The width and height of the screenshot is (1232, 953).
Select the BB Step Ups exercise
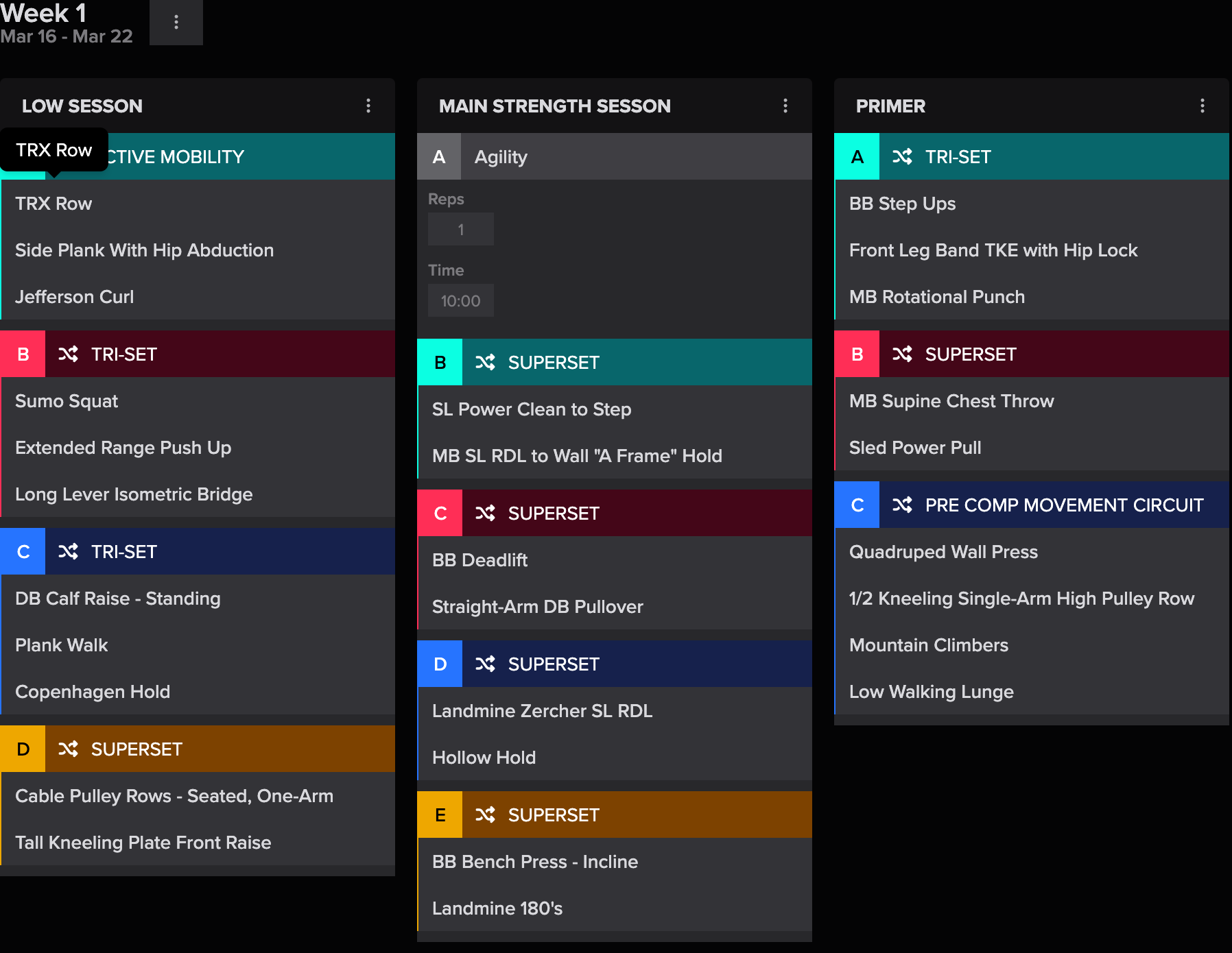(x=1032, y=203)
